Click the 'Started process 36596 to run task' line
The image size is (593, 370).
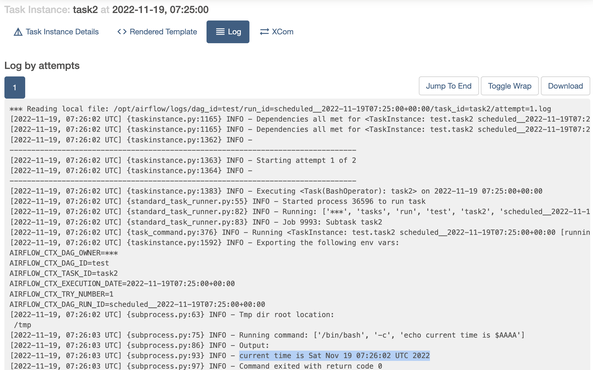(217, 201)
